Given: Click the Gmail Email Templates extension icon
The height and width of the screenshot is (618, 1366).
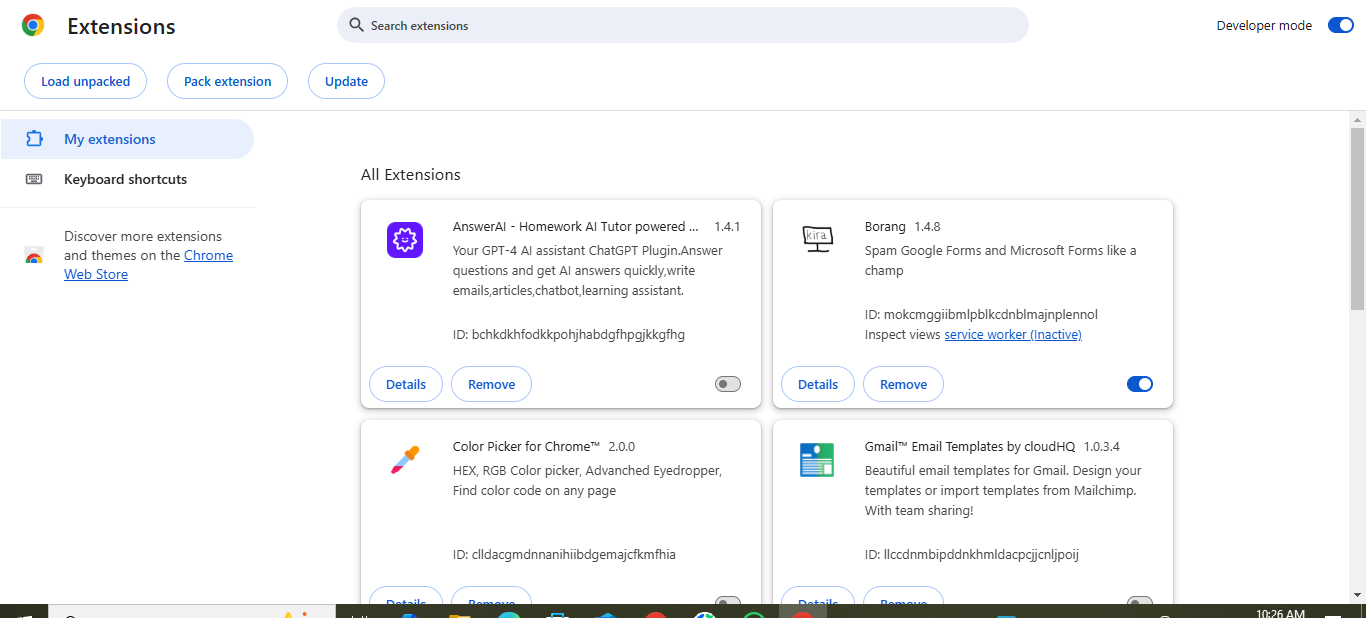Looking at the screenshot, I should [817, 460].
